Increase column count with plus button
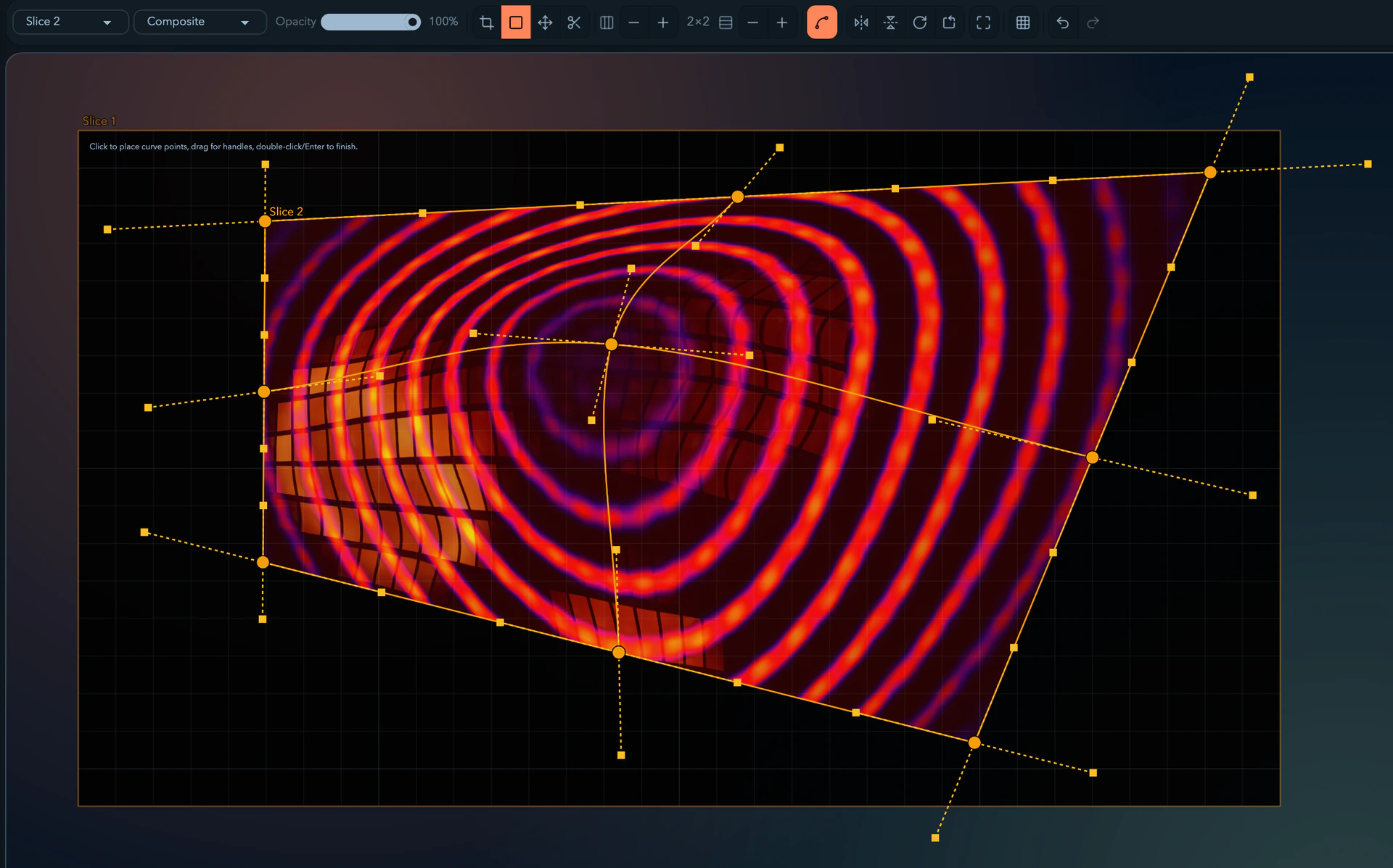Viewport: 1393px width, 868px height. coord(662,22)
